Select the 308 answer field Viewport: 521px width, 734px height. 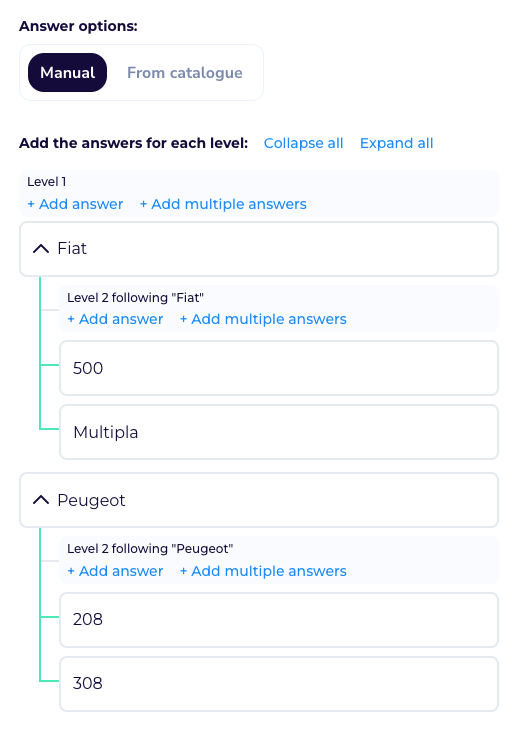[279, 684]
